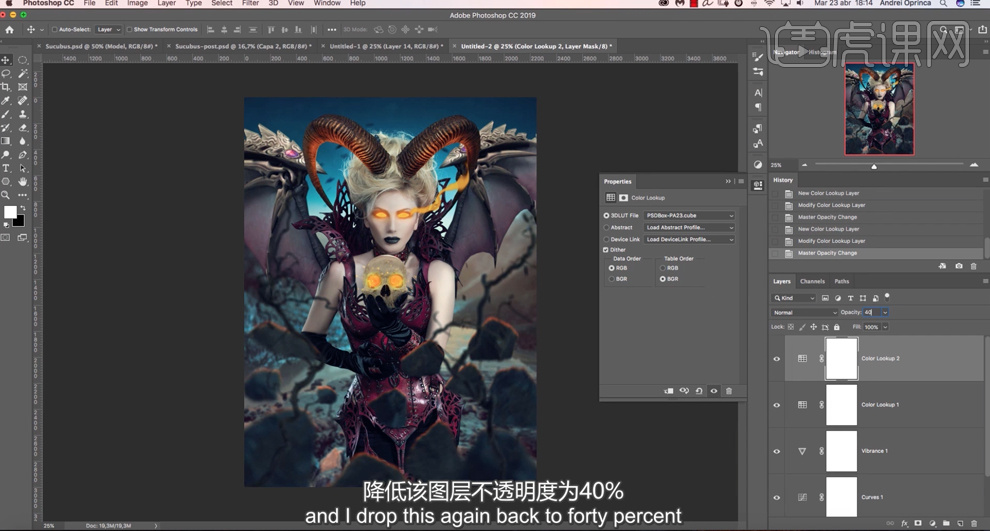Select the Crop tool

pos(7,87)
